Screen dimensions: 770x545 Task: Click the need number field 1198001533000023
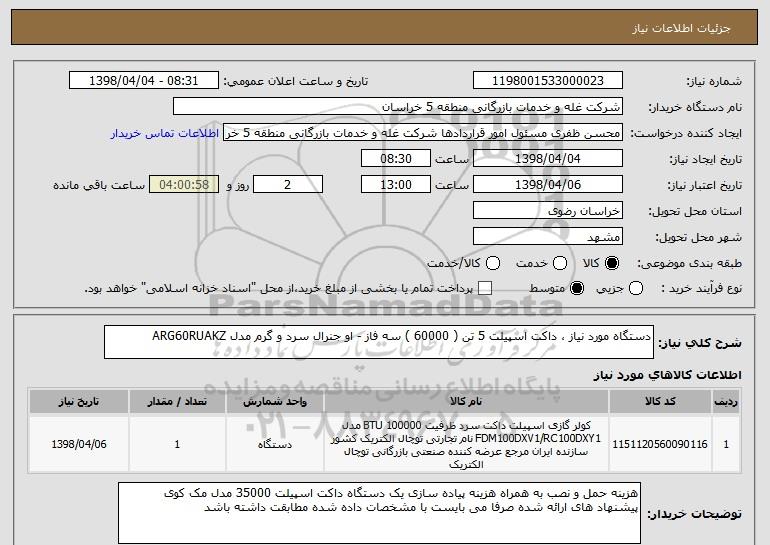tap(548, 81)
